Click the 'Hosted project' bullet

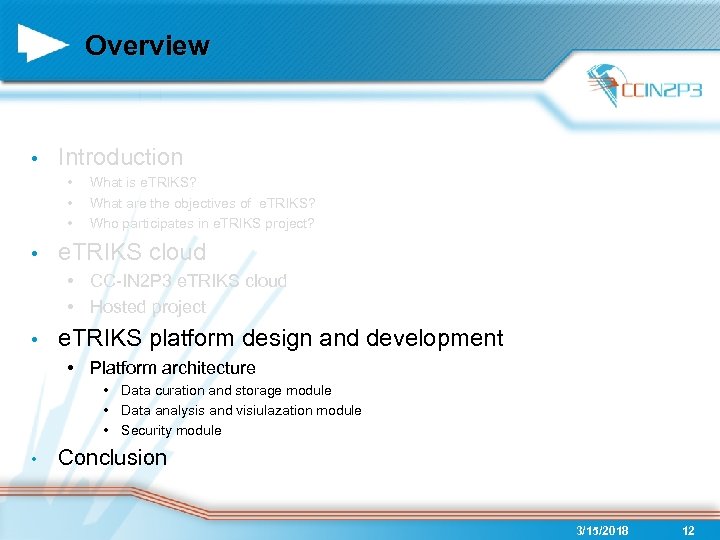tap(148, 307)
